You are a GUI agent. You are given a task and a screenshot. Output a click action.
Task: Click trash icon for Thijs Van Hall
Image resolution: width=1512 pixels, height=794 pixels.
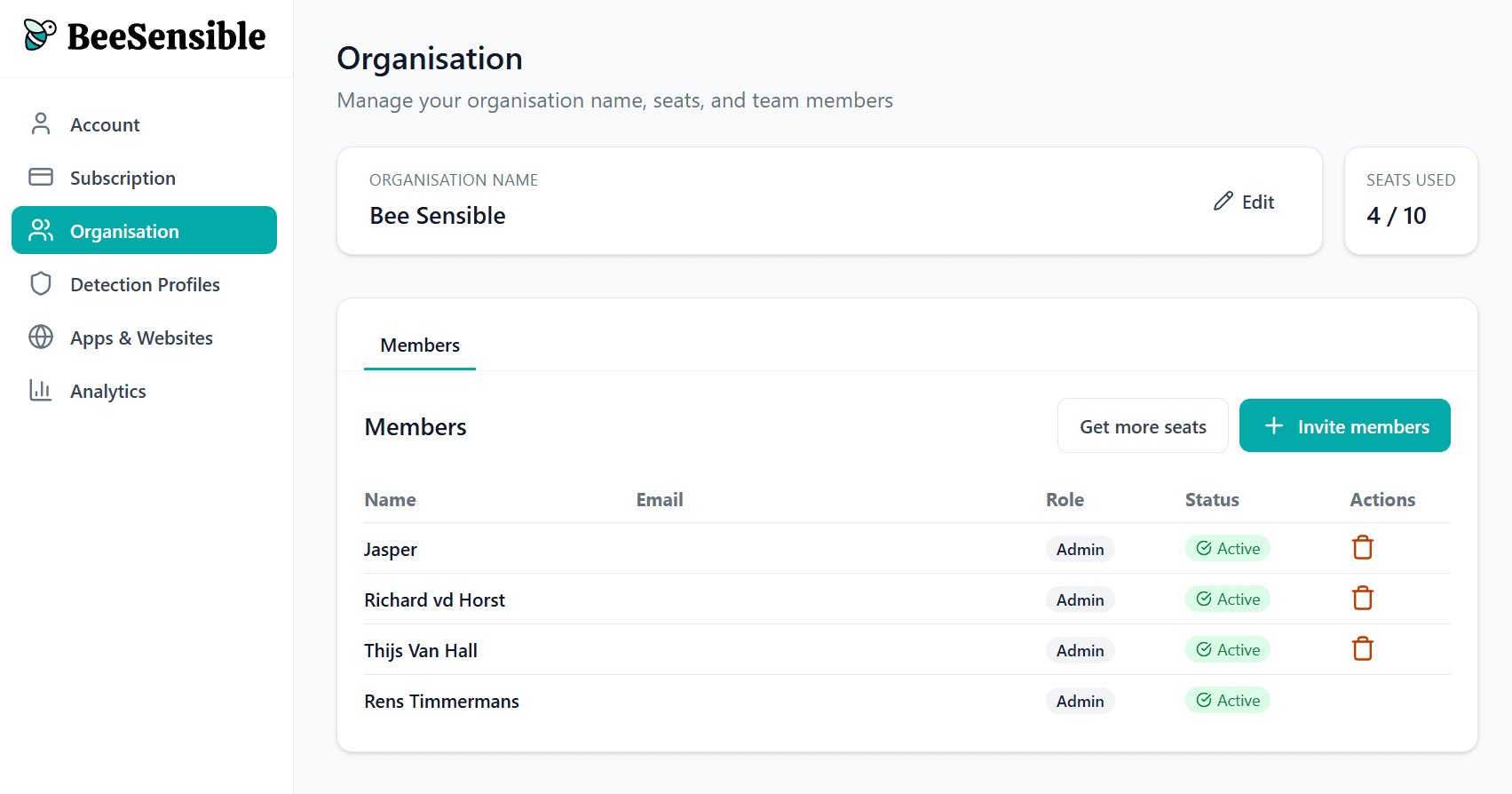click(x=1362, y=649)
